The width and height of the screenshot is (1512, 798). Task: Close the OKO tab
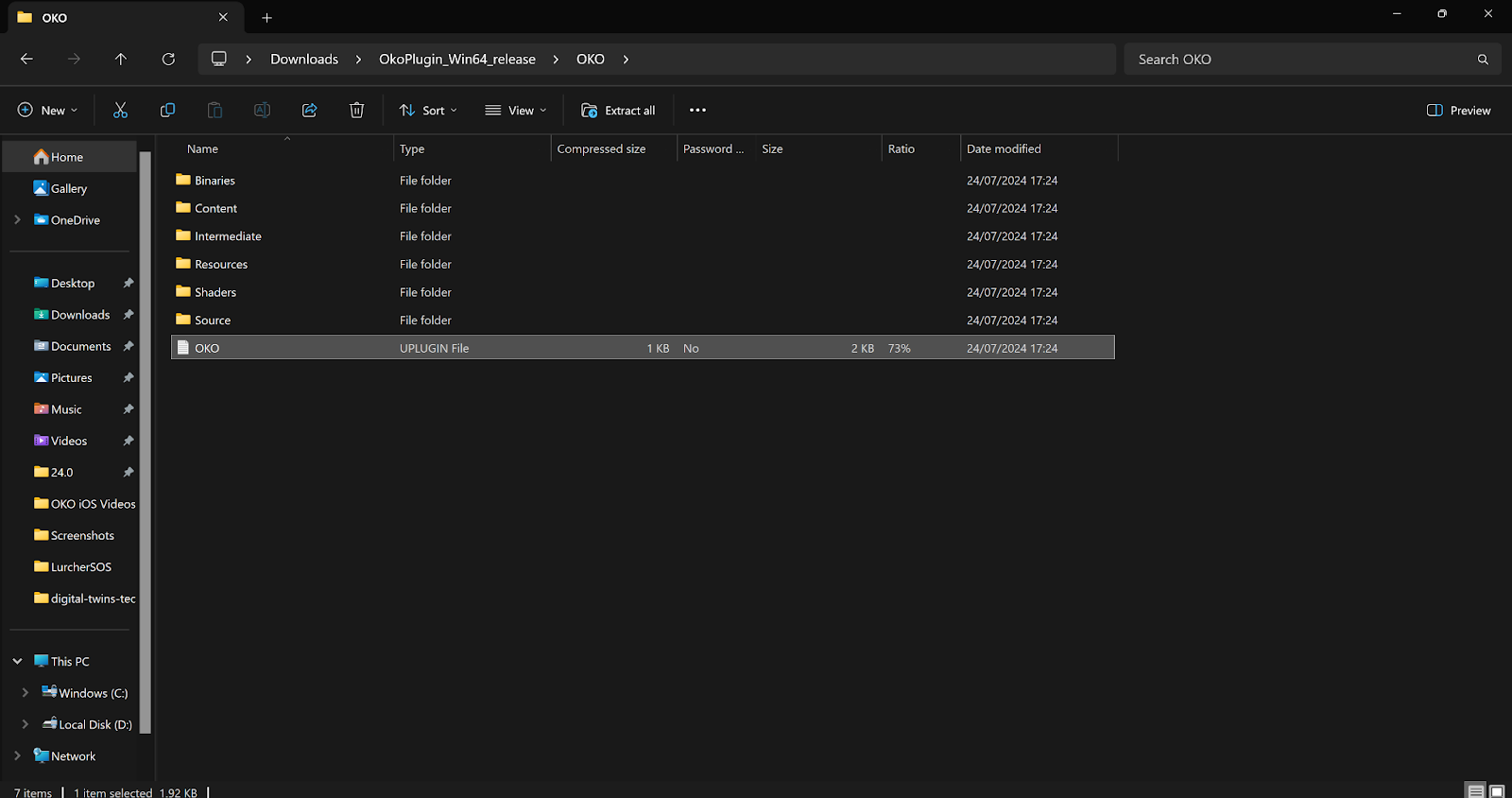tap(223, 17)
